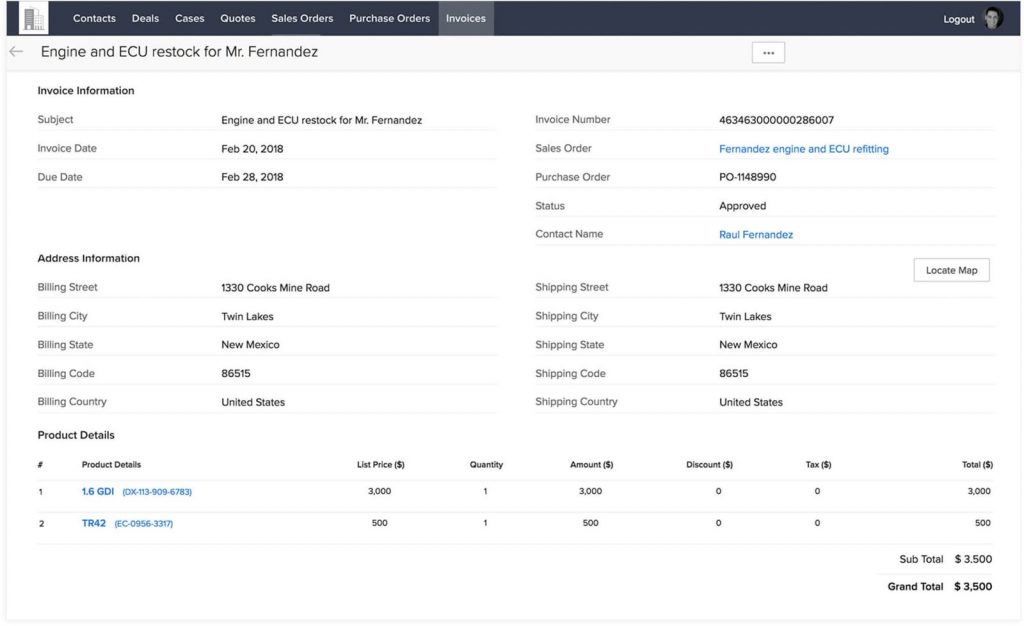Click the Logout link
The width and height of the screenshot is (1024, 626).
click(x=958, y=19)
